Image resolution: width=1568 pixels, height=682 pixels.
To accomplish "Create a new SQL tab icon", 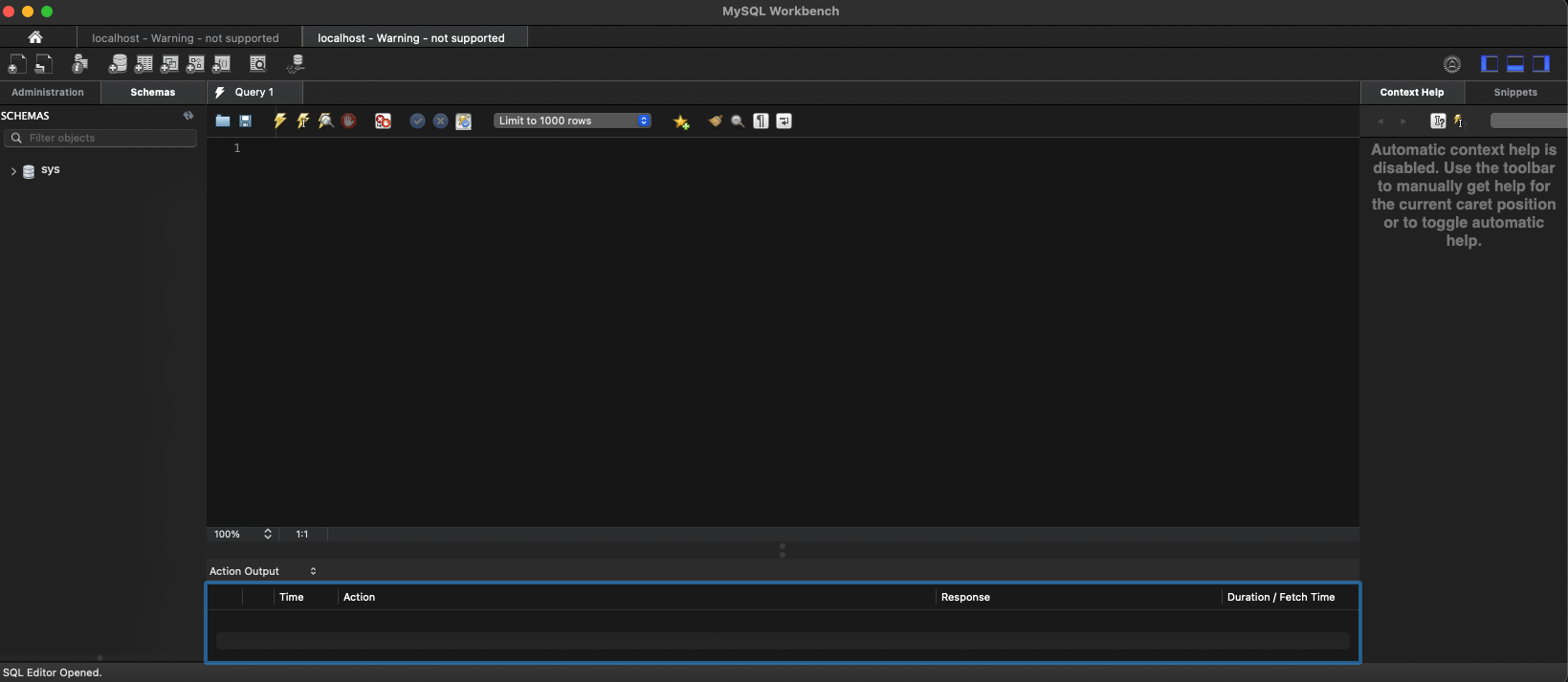I will coord(17,64).
